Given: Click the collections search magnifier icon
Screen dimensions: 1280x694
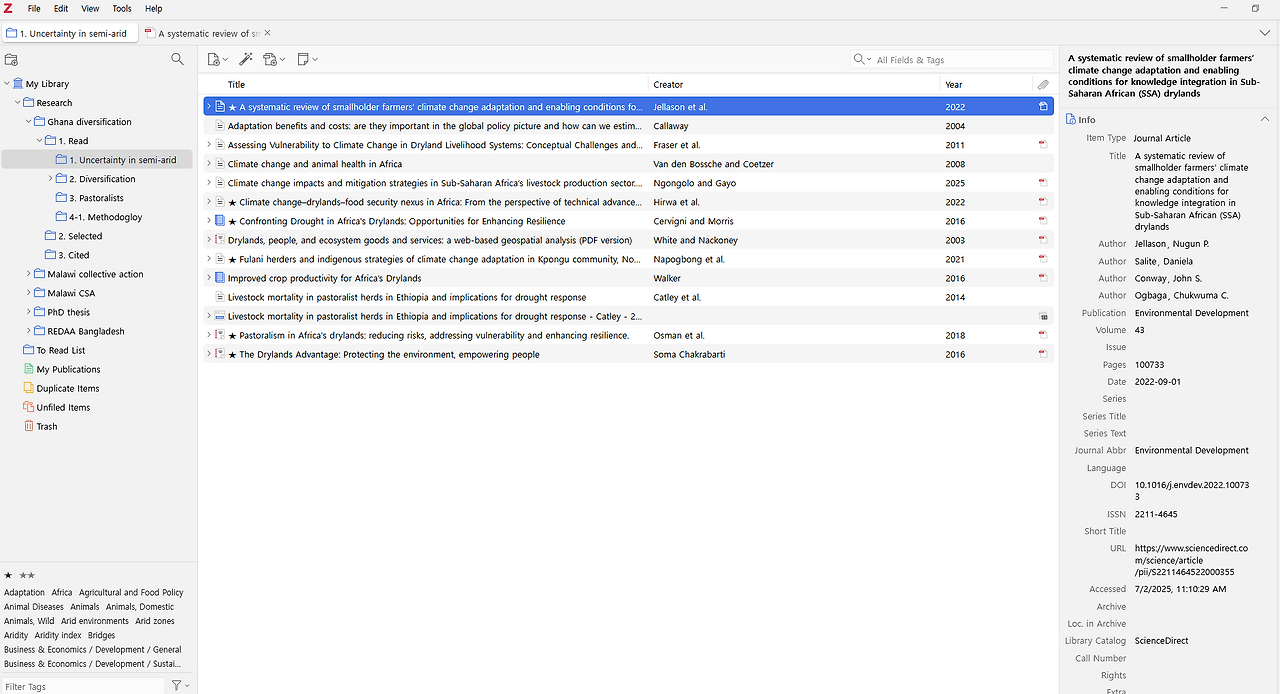Looking at the screenshot, I should 177,60.
